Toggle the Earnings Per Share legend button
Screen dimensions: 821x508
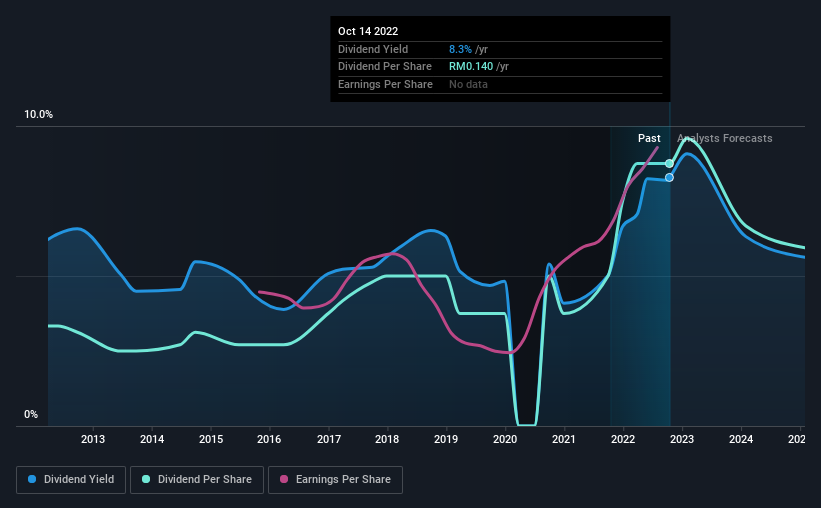point(335,480)
